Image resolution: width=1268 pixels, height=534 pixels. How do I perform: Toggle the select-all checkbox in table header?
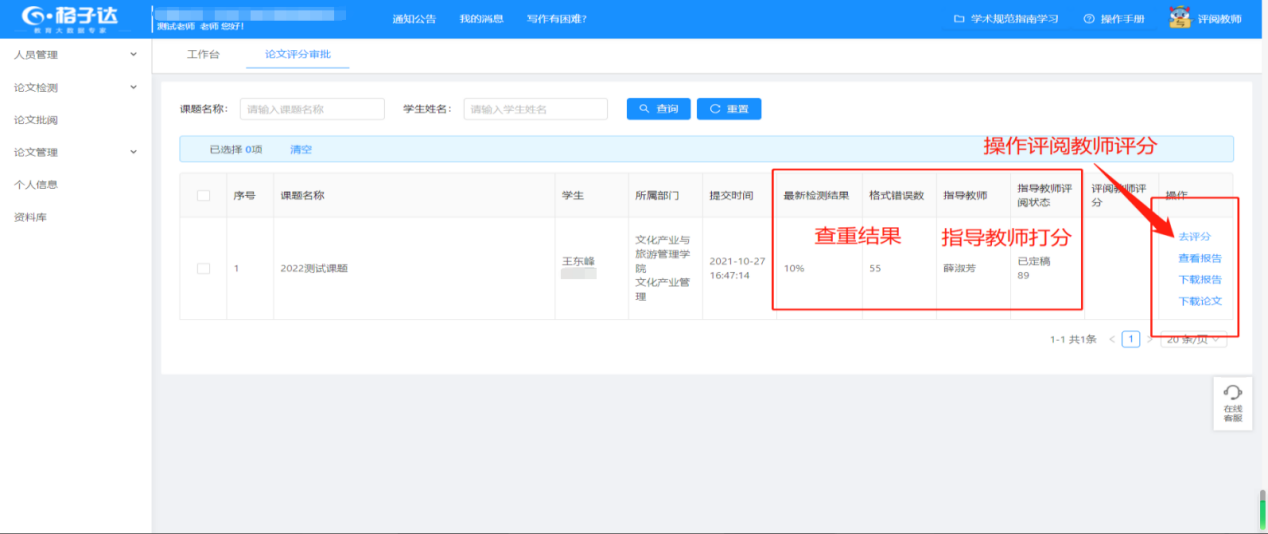204,196
